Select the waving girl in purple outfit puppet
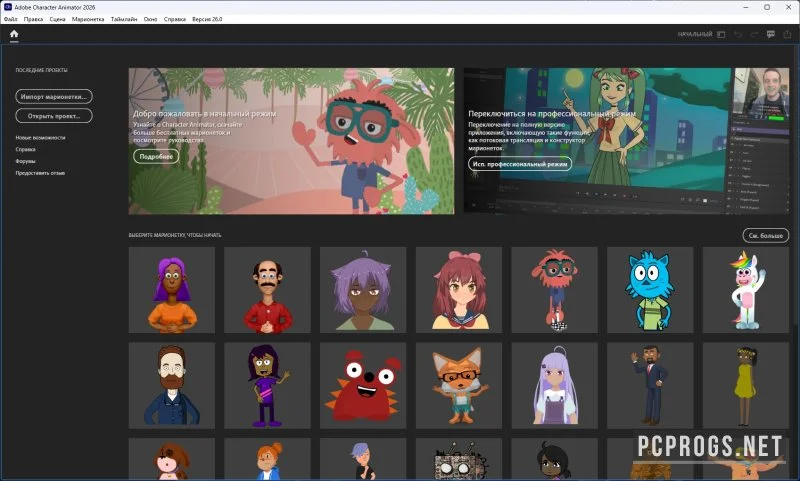This screenshot has height=481, width=800. pos(267,386)
